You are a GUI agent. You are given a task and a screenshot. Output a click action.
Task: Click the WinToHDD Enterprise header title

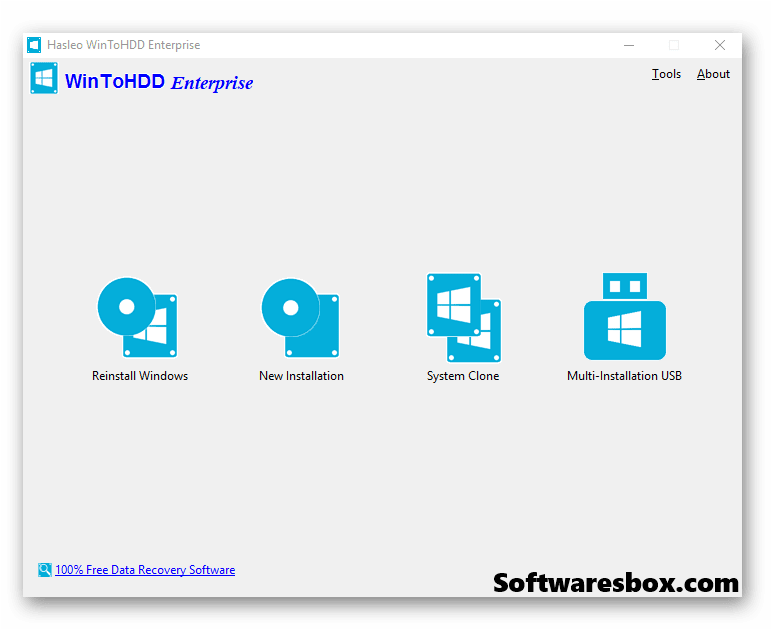pos(159,82)
